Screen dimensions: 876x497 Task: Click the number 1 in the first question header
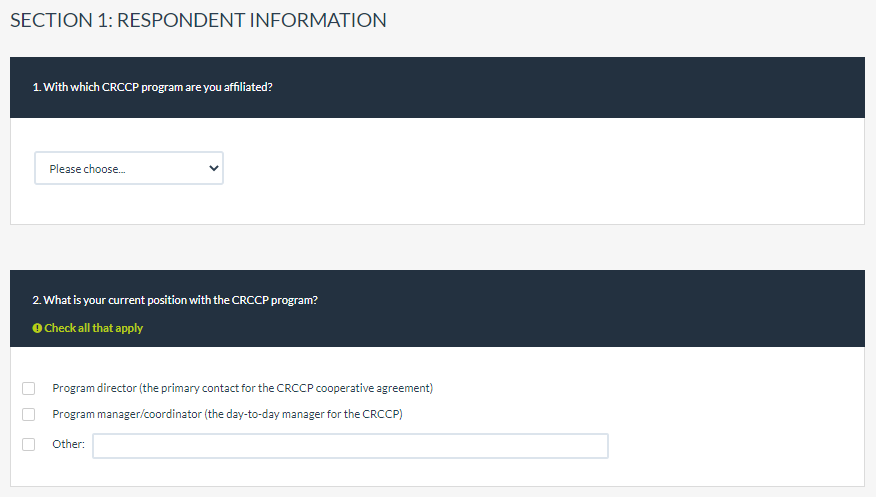pos(36,87)
